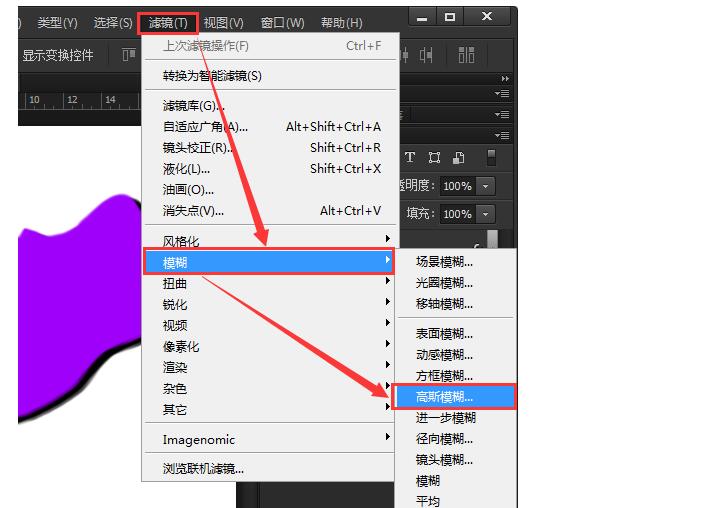Click the 填充 100% value field
710x508 pixels.
tap(457, 214)
